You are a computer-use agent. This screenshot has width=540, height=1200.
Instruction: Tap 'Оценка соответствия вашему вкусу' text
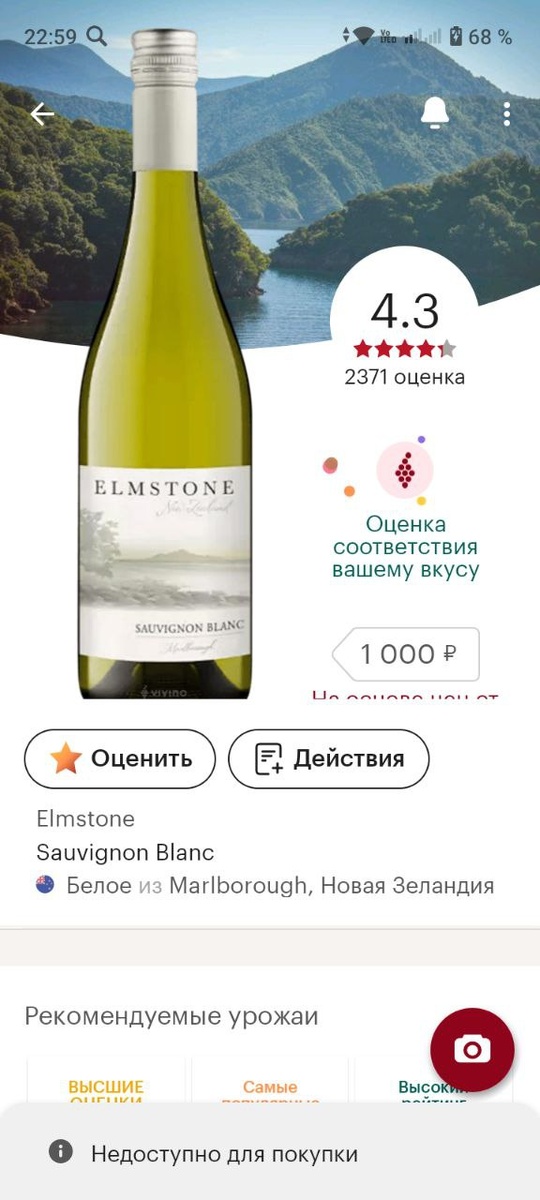[x=405, y=547]
